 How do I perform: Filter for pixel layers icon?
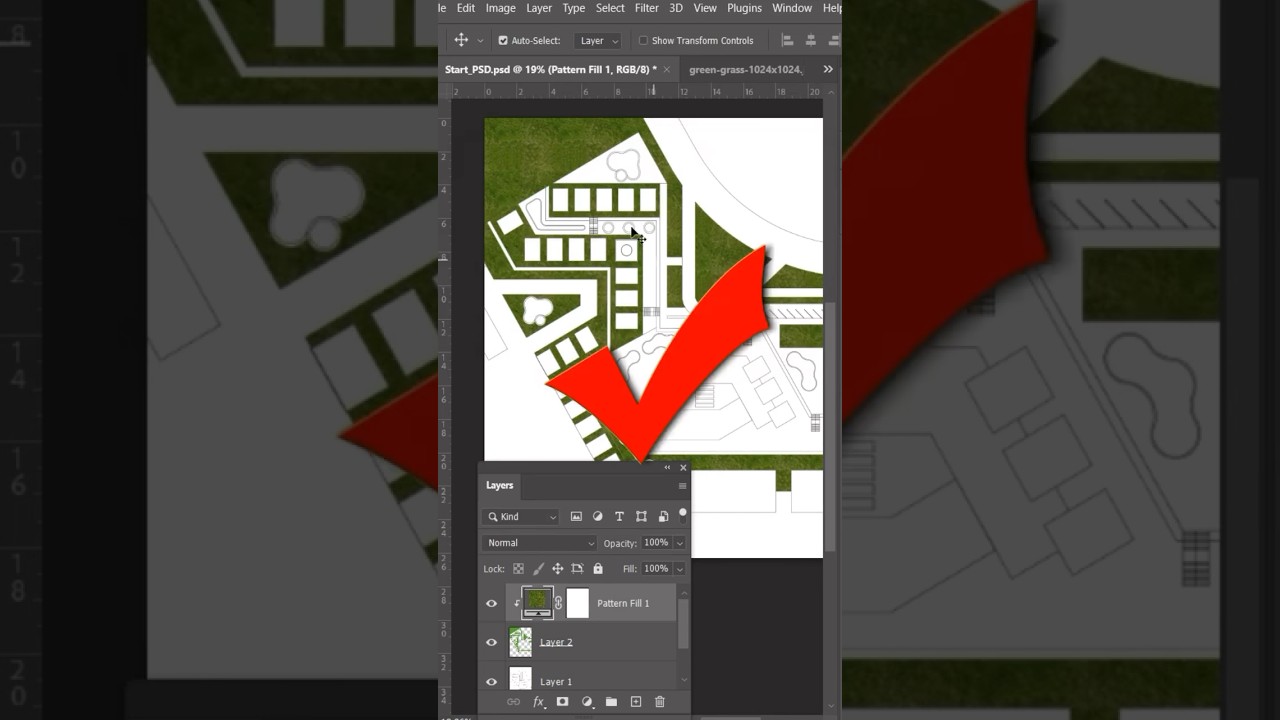tap(576, 517)
